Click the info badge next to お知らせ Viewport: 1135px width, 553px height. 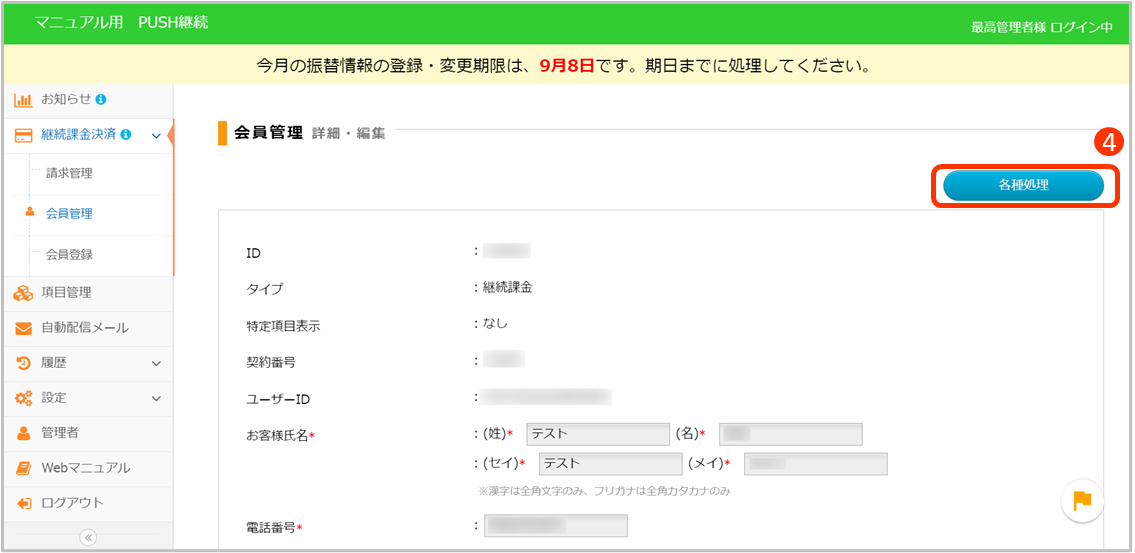point(101,100)
